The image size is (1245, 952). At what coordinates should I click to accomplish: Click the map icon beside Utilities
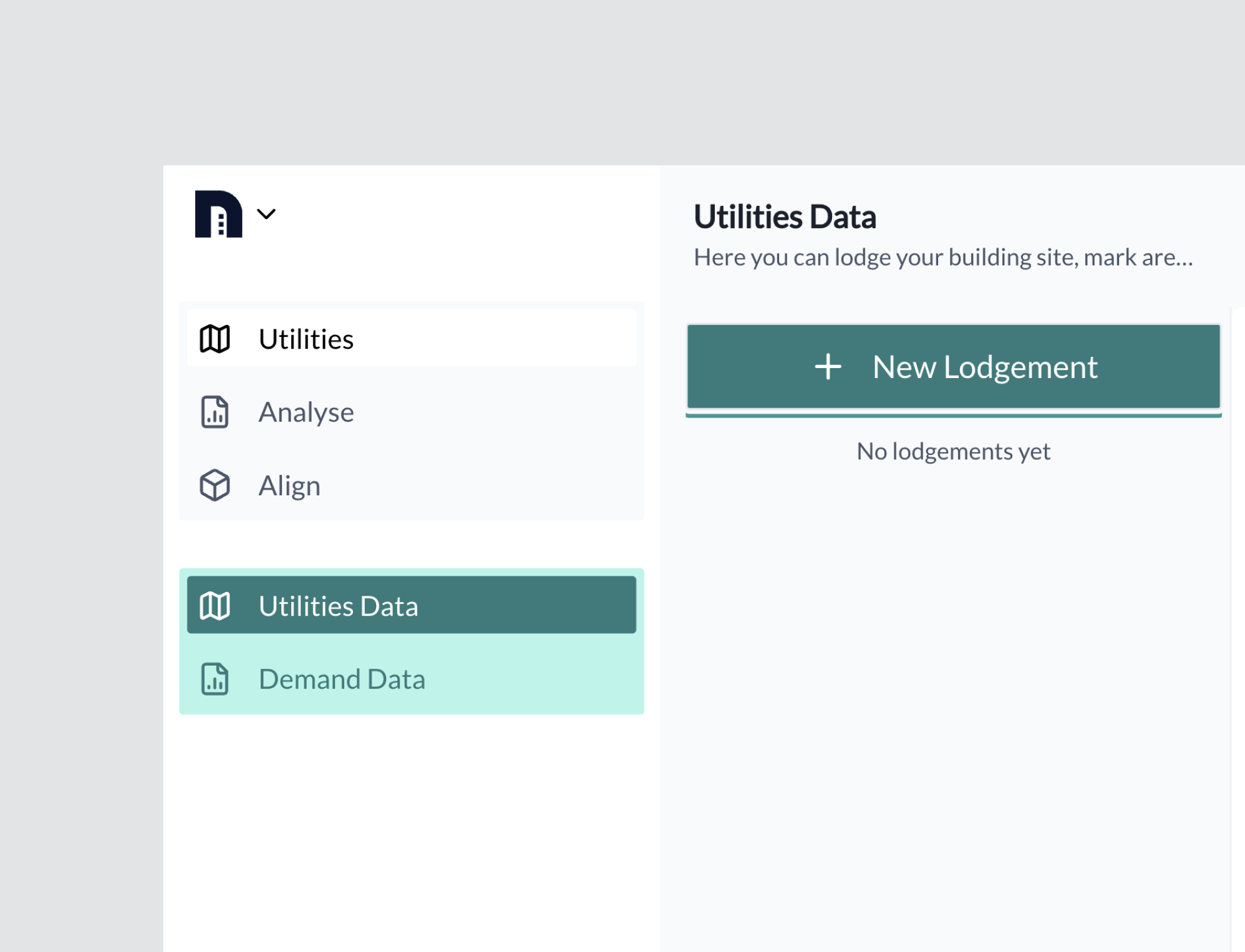[x=215, y=339]
